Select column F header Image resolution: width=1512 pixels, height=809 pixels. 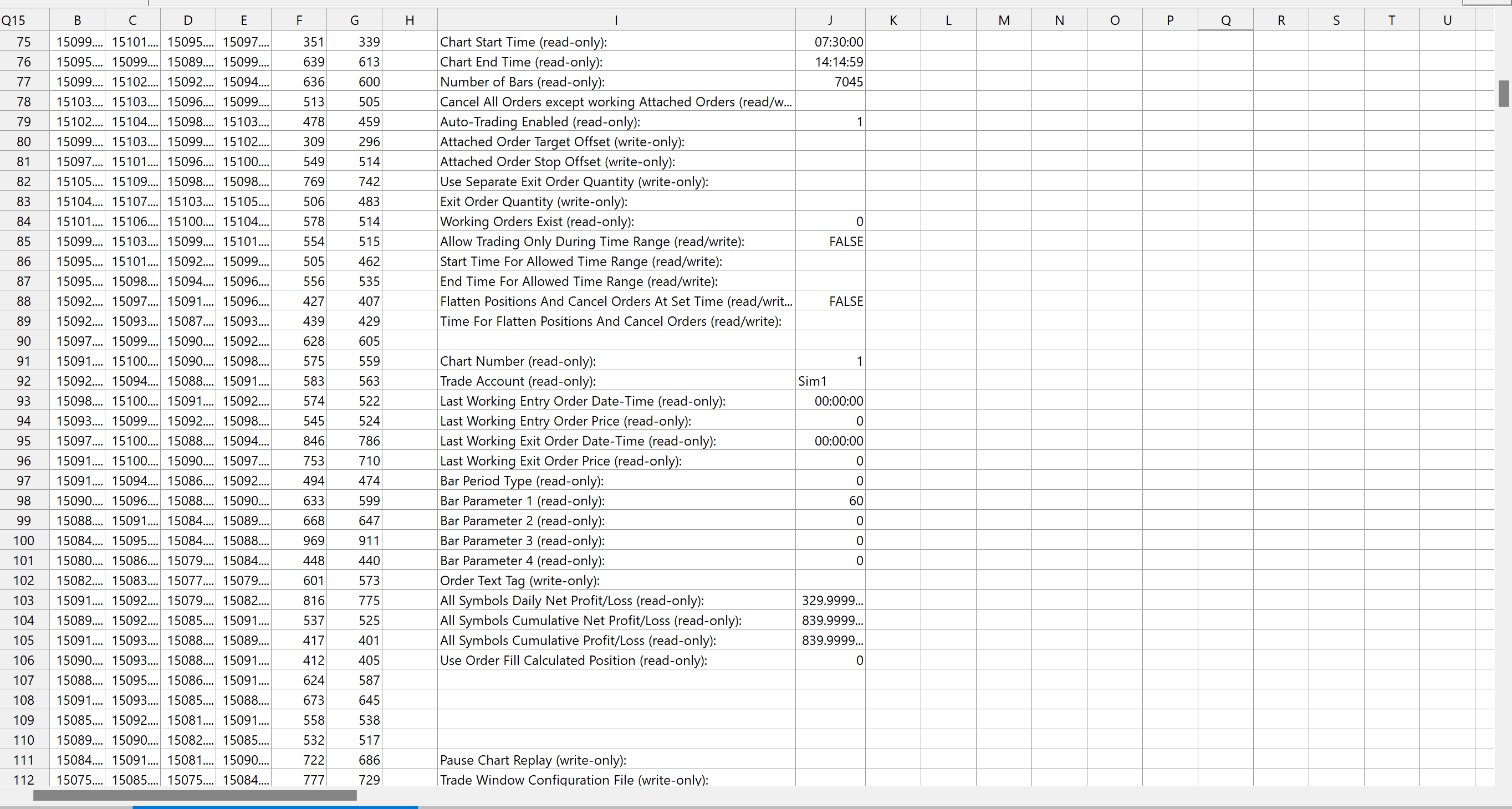(299, 21)
